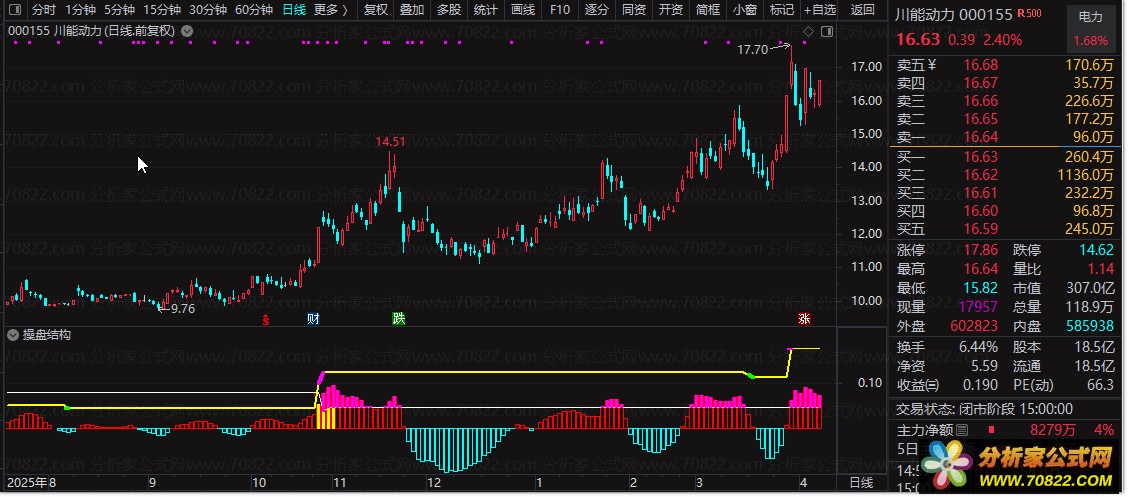Select the 买一 price 16.63
Screen dimensions: 1129x497
[x=981, y=157]
